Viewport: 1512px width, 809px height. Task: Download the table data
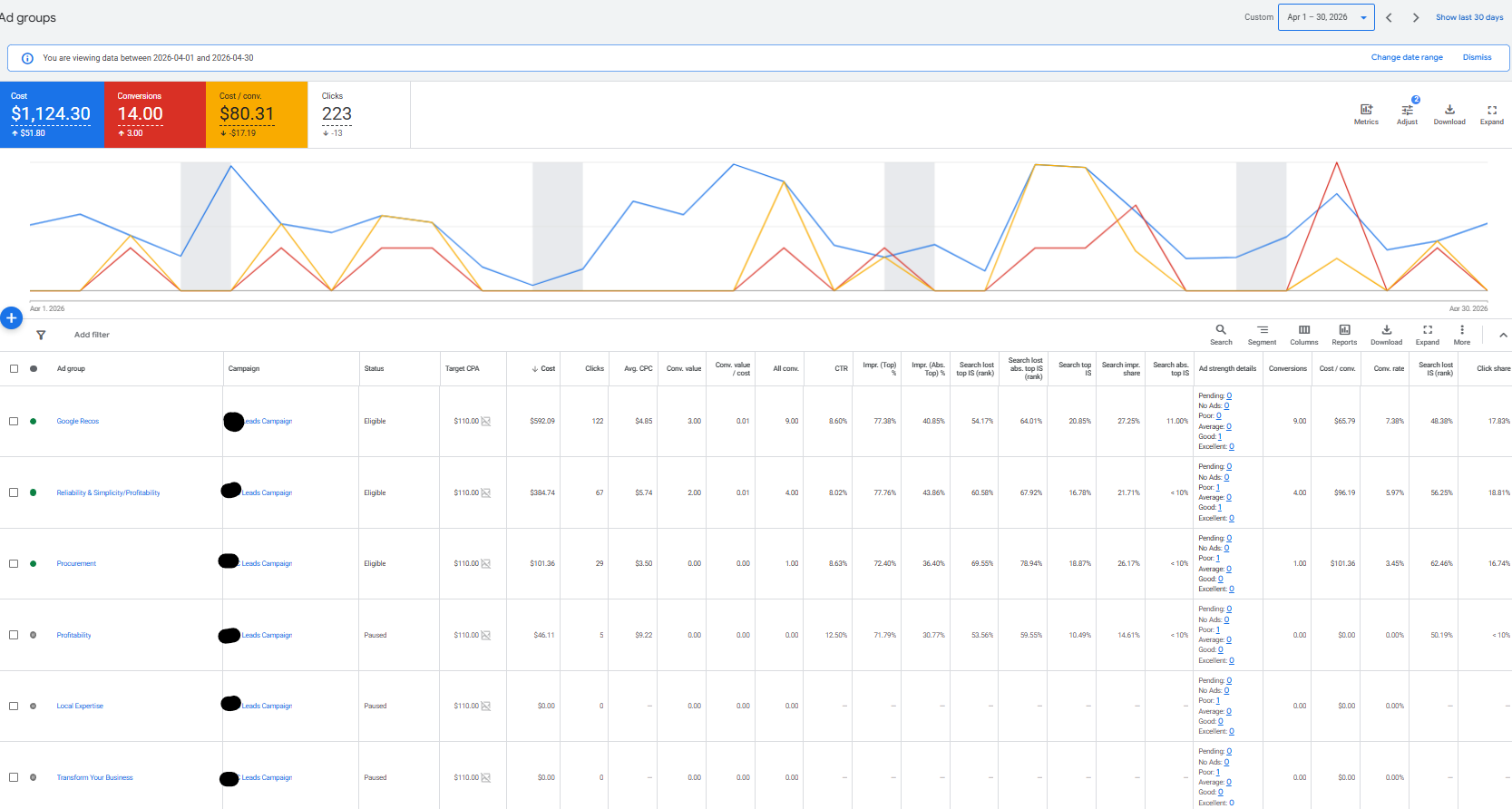(x=1386, y=335)
